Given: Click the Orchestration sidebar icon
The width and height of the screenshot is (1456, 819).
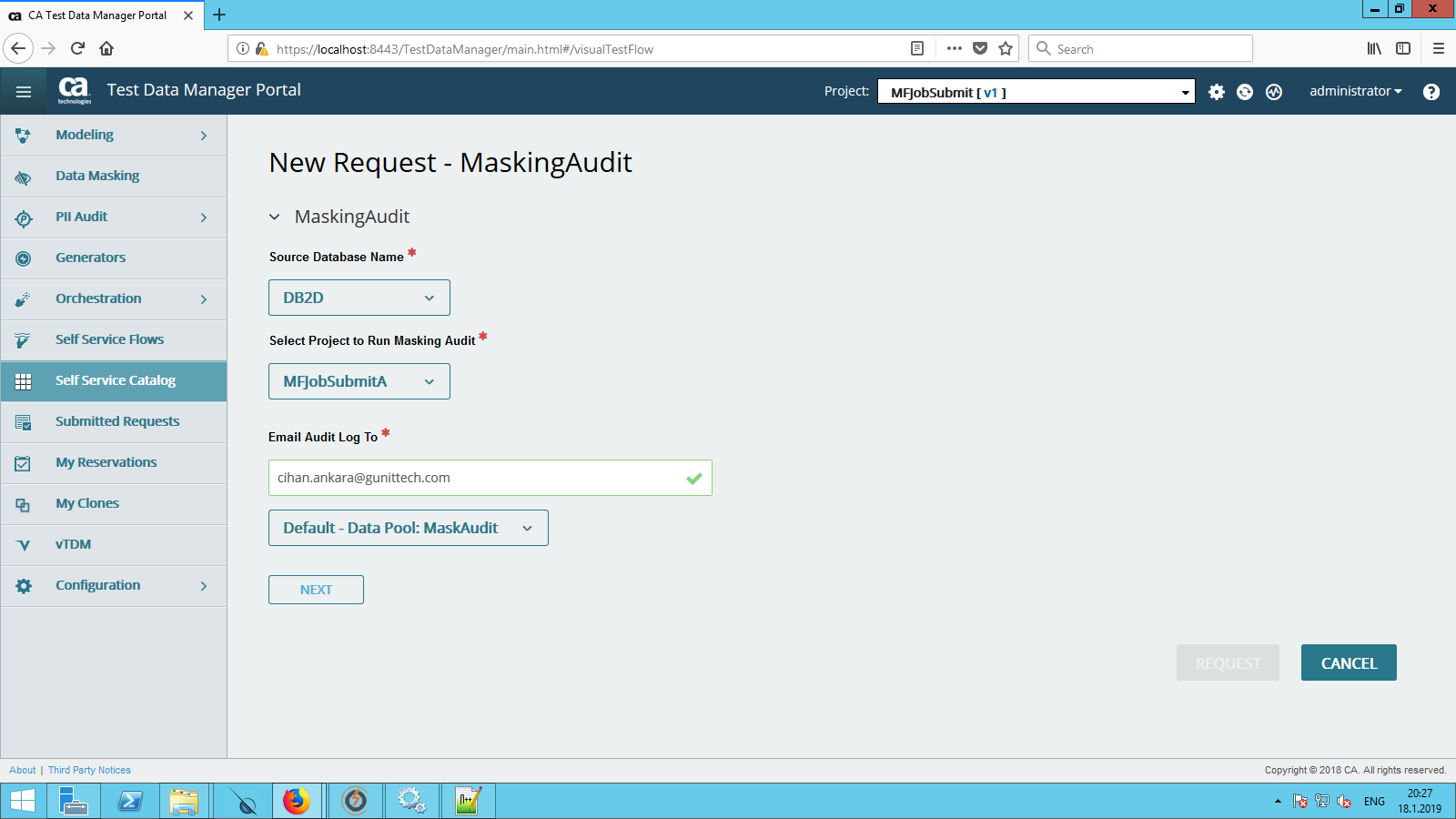Looking at the screenshot, I should coord(24,299).
